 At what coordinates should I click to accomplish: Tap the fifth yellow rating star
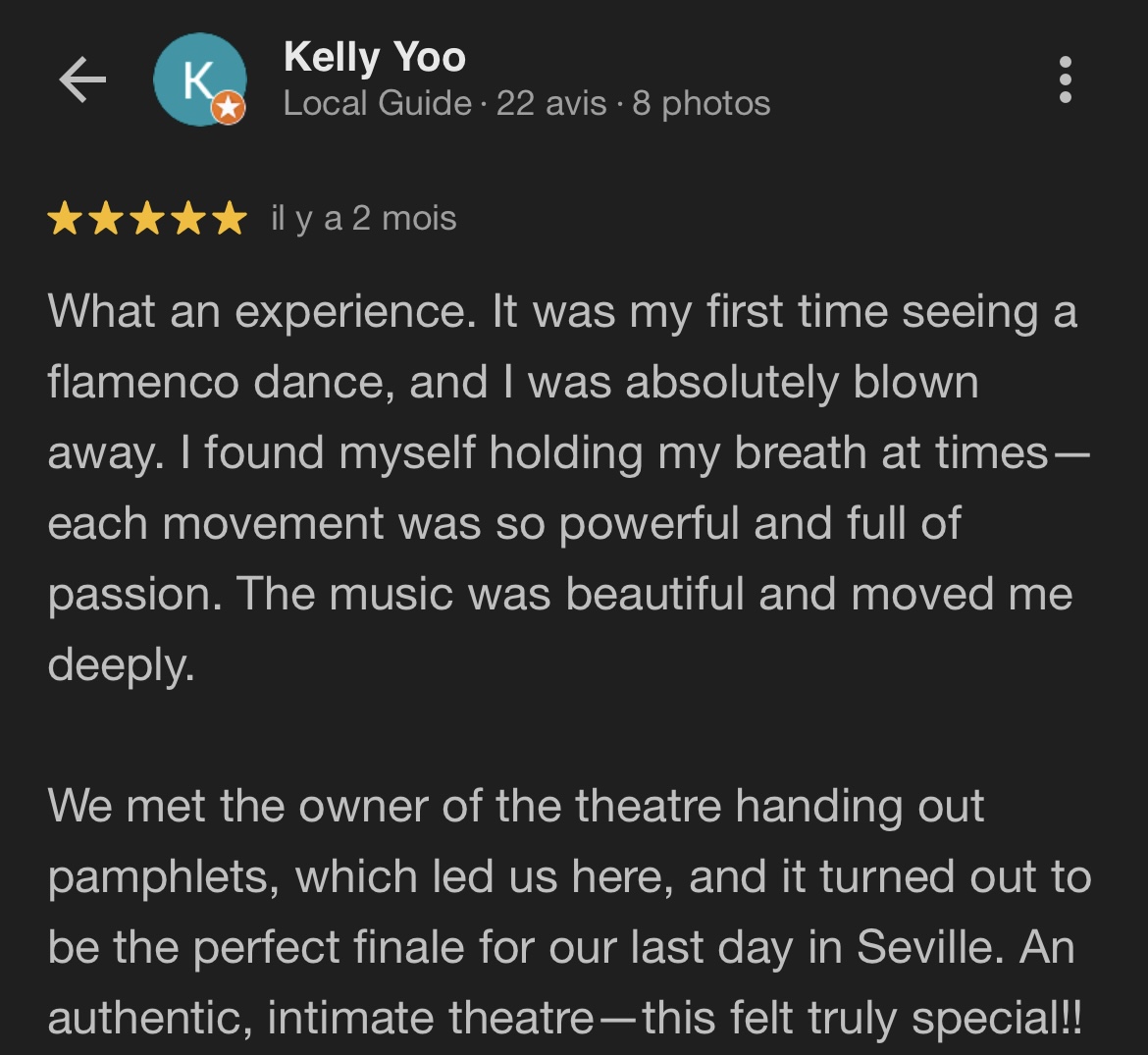[x=230, y=219]
